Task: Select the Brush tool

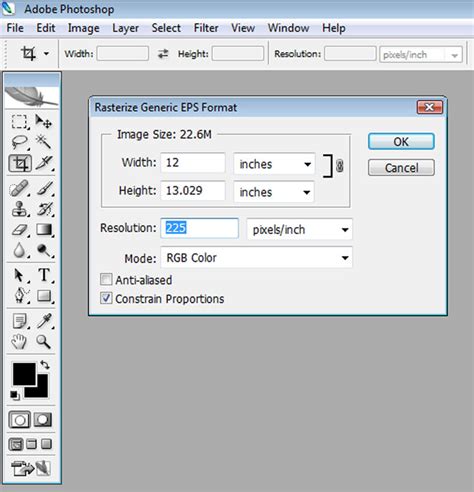Action: (44, 189)
